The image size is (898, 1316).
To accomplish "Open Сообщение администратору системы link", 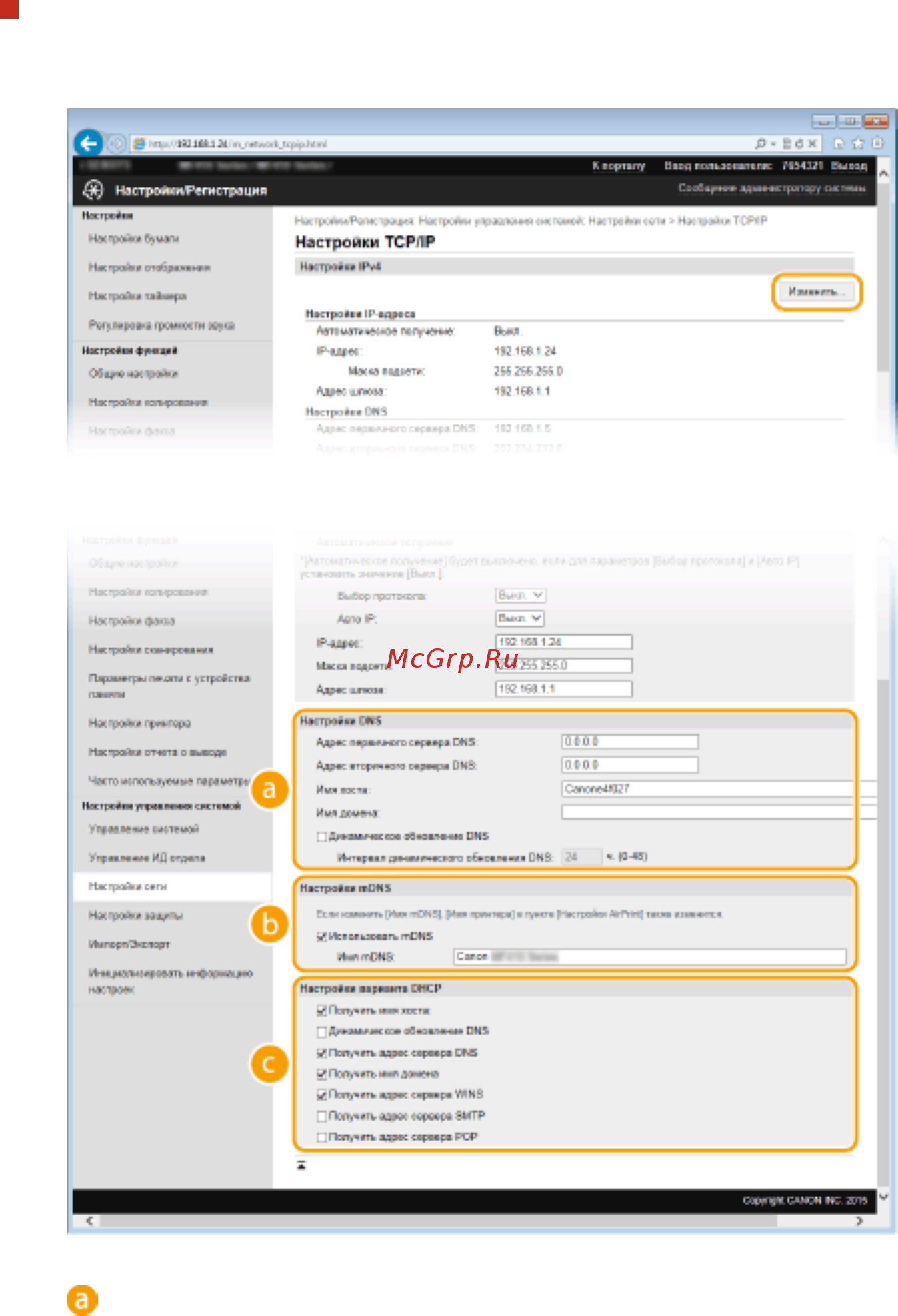I will point(772,188).
